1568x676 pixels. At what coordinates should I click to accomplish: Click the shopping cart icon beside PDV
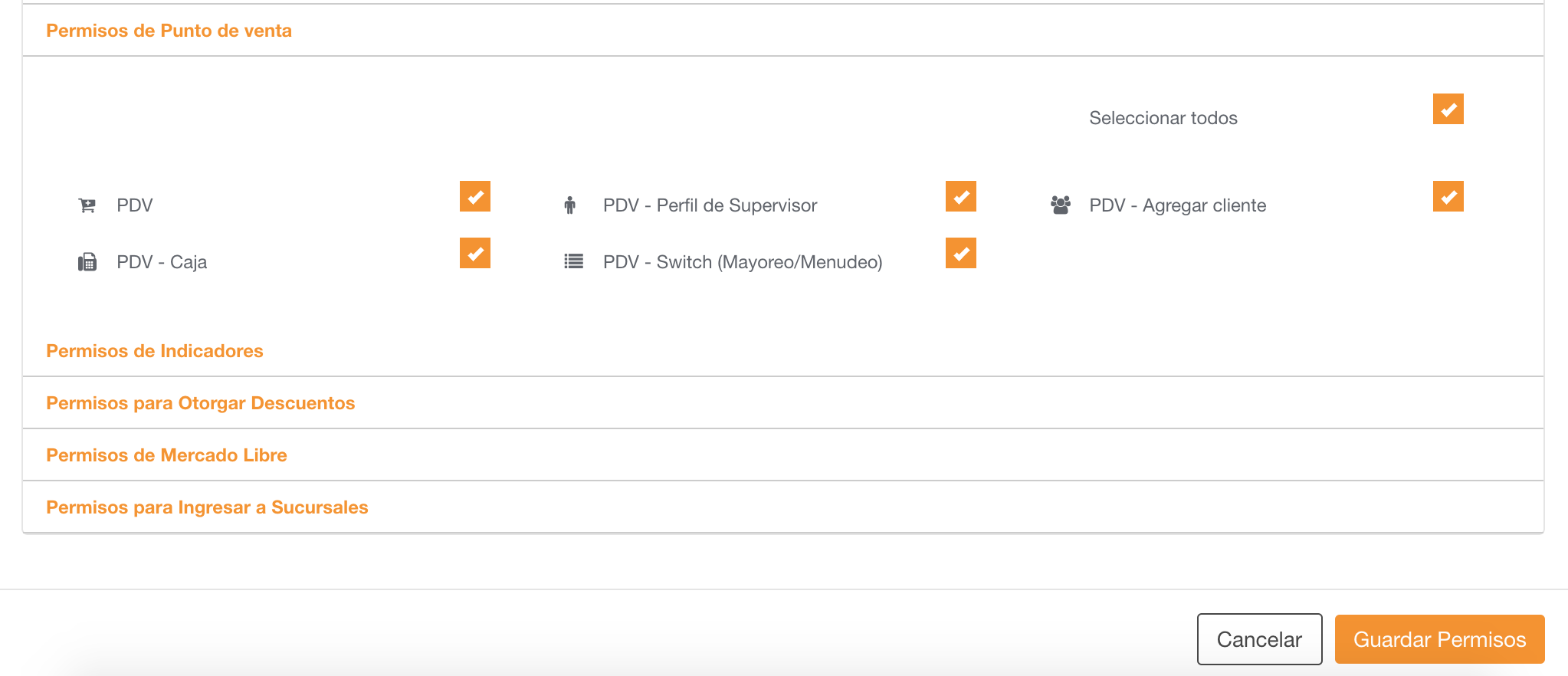[x=87, y=205]
